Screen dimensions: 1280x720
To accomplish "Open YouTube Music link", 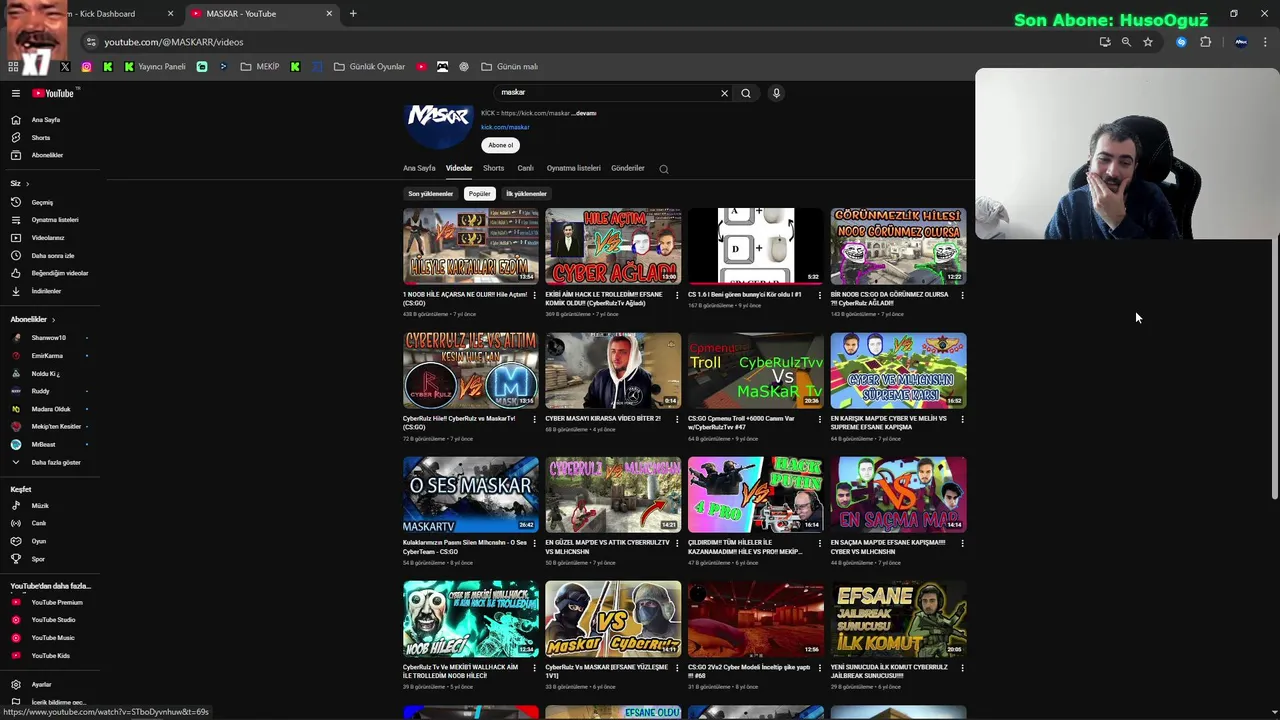I will pos(52,638).
